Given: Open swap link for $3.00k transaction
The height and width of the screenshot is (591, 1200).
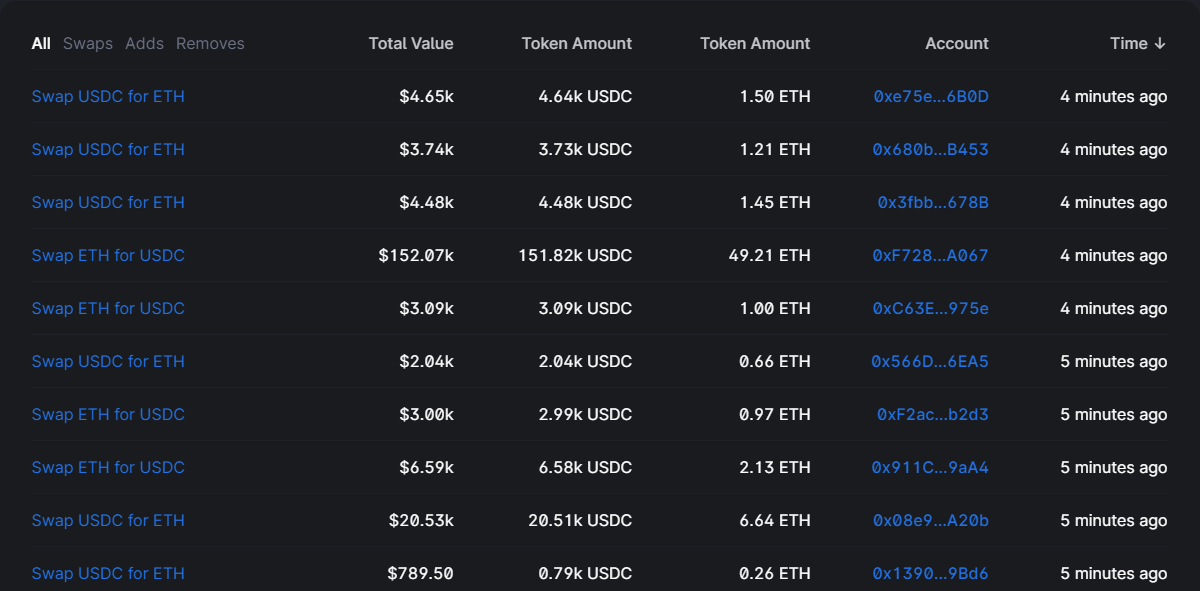Looking at the screenshot, I should point(108,414).
